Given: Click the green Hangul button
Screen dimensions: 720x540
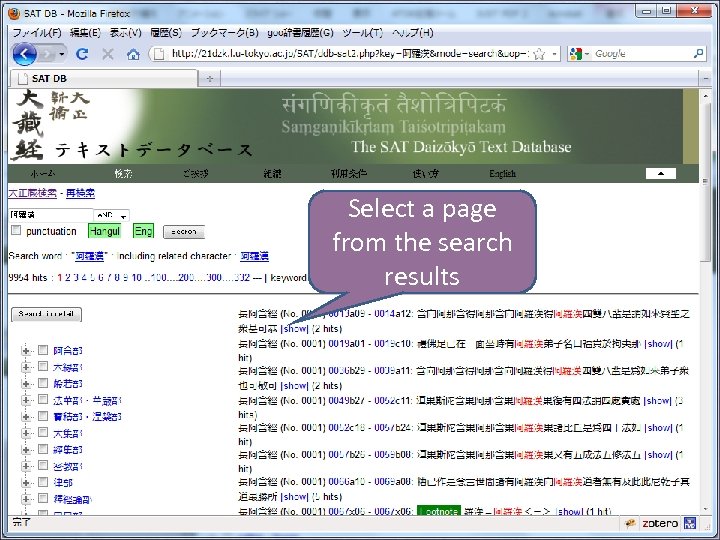Looking at the screenshot, I should pos(104,231).
